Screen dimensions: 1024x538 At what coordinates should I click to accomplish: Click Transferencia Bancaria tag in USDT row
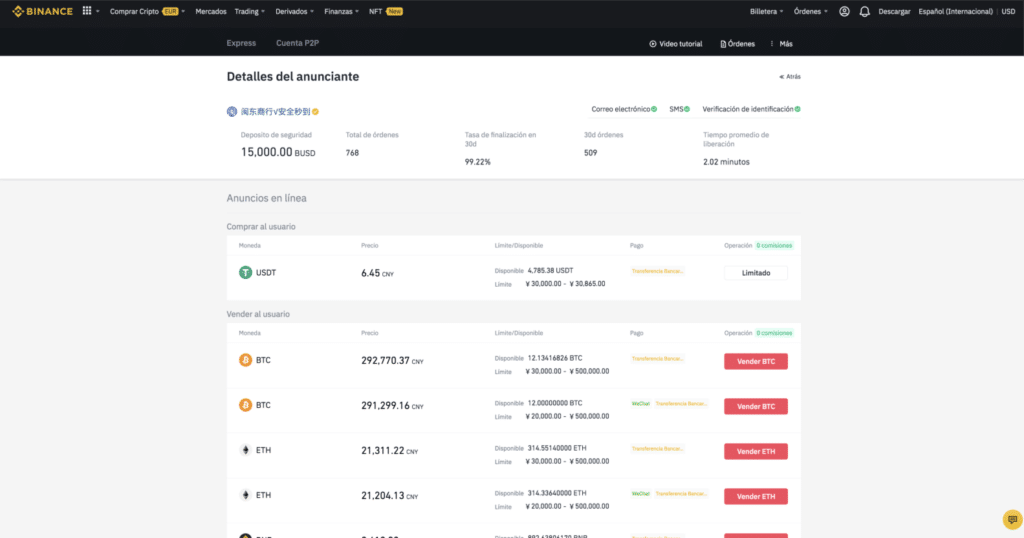pyautogui.click(x=658, y=271)
